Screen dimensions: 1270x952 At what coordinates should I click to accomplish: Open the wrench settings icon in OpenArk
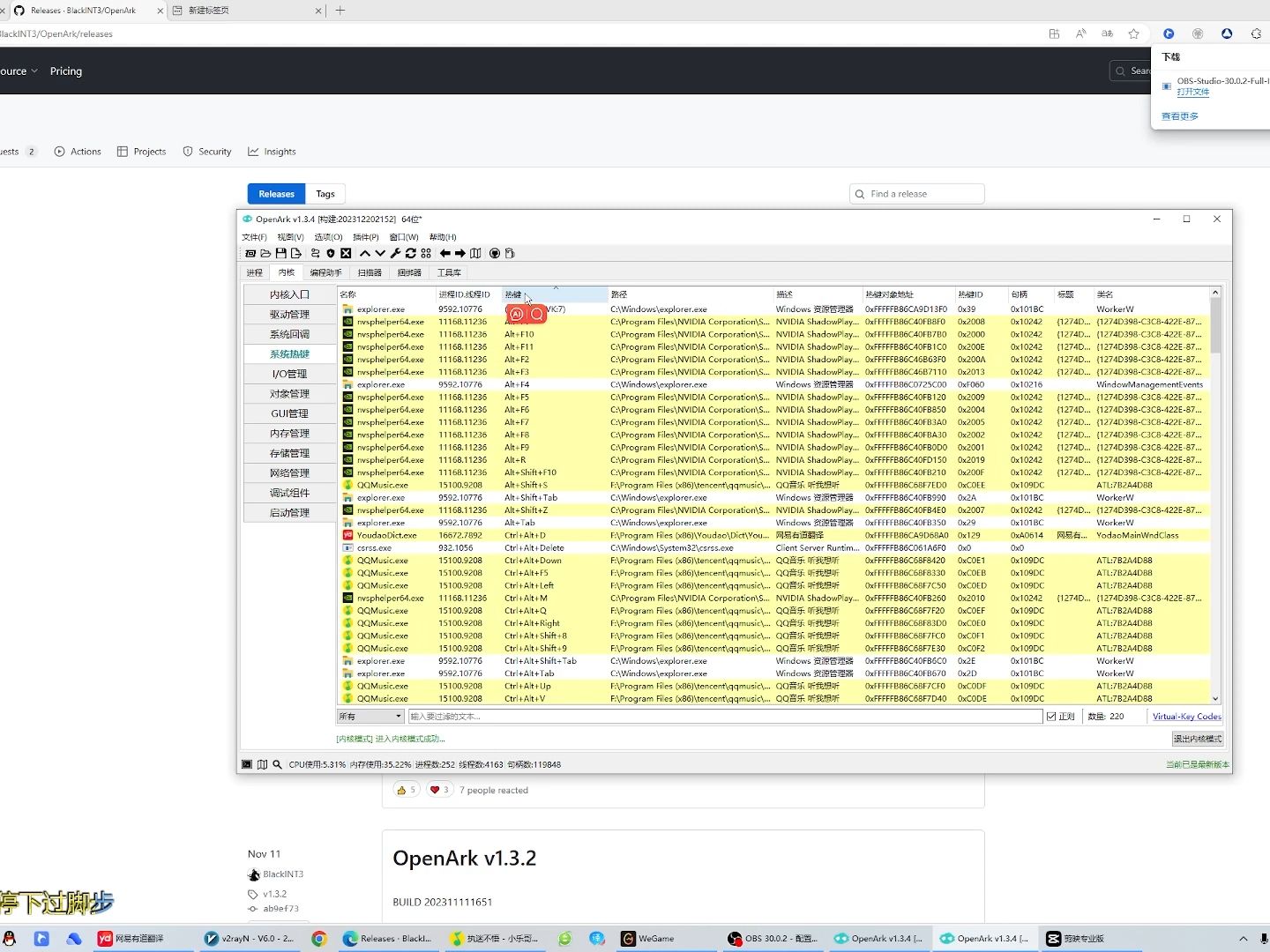tap(395, 253)
